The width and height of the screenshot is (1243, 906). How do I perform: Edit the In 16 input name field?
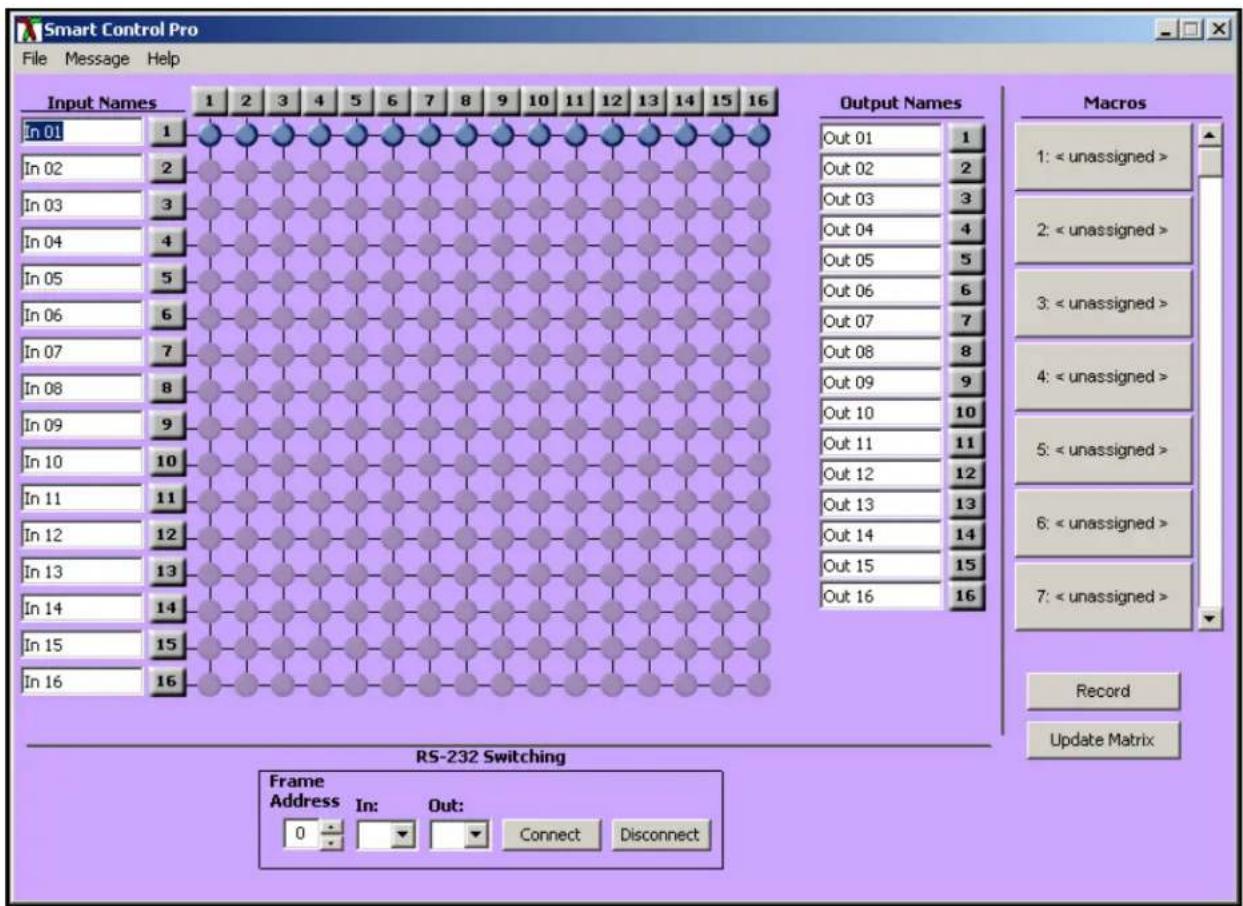pos(82,682)
